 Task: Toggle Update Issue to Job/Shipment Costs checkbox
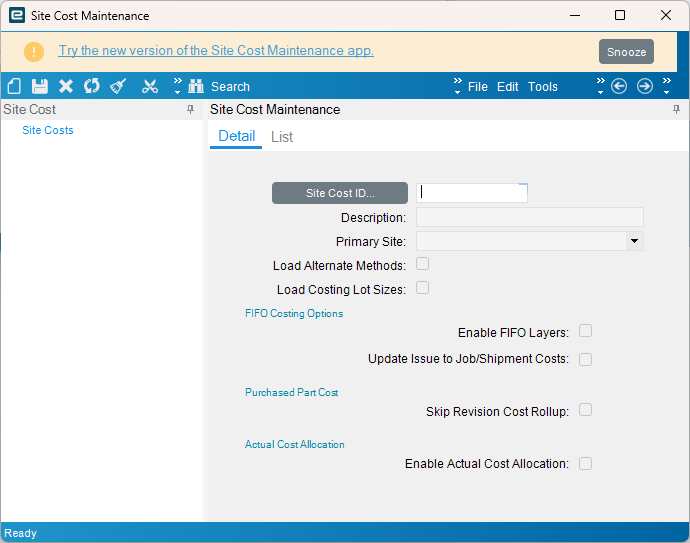[585, 359]
